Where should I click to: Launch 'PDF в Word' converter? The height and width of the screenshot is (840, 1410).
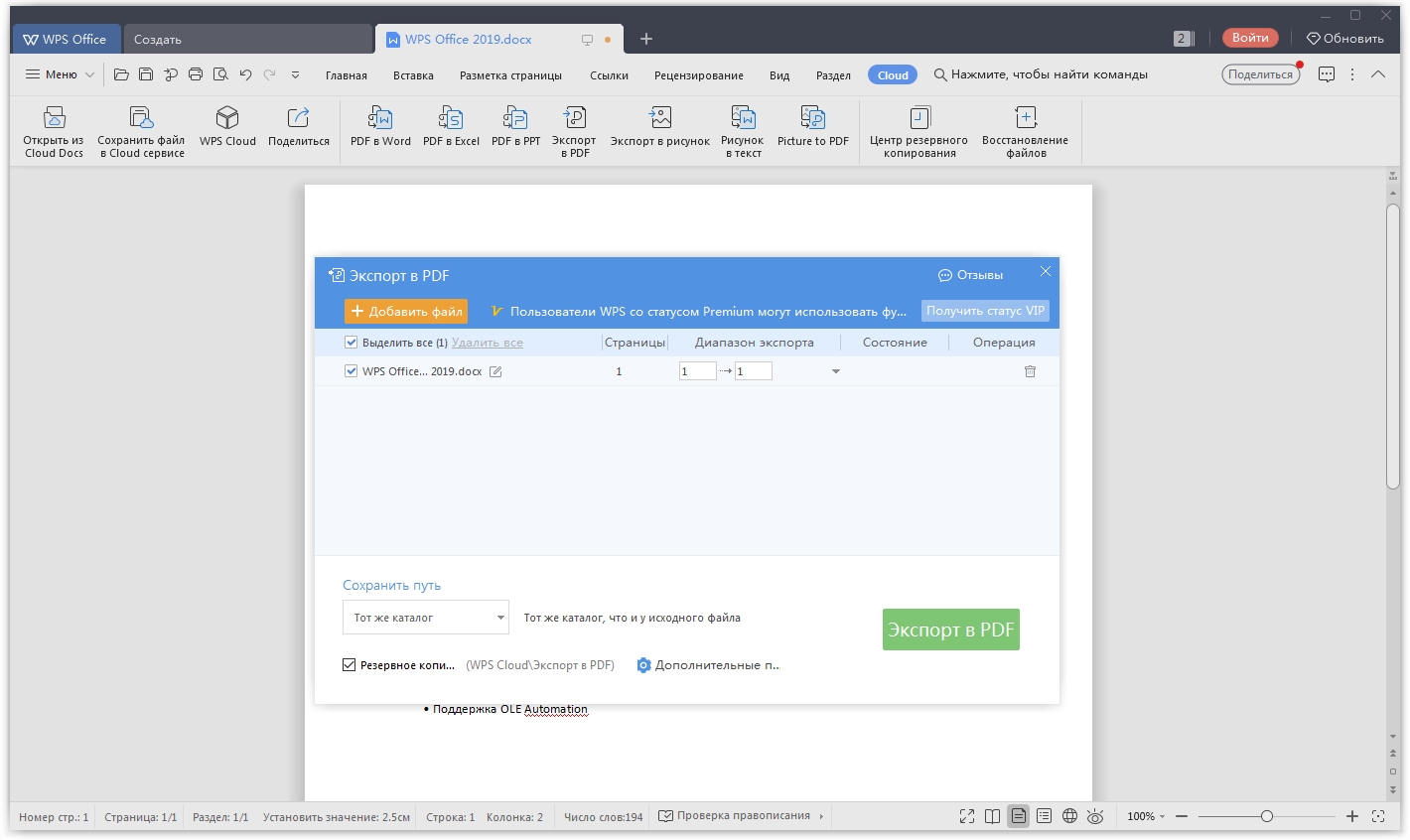click(x=380, y=127)
